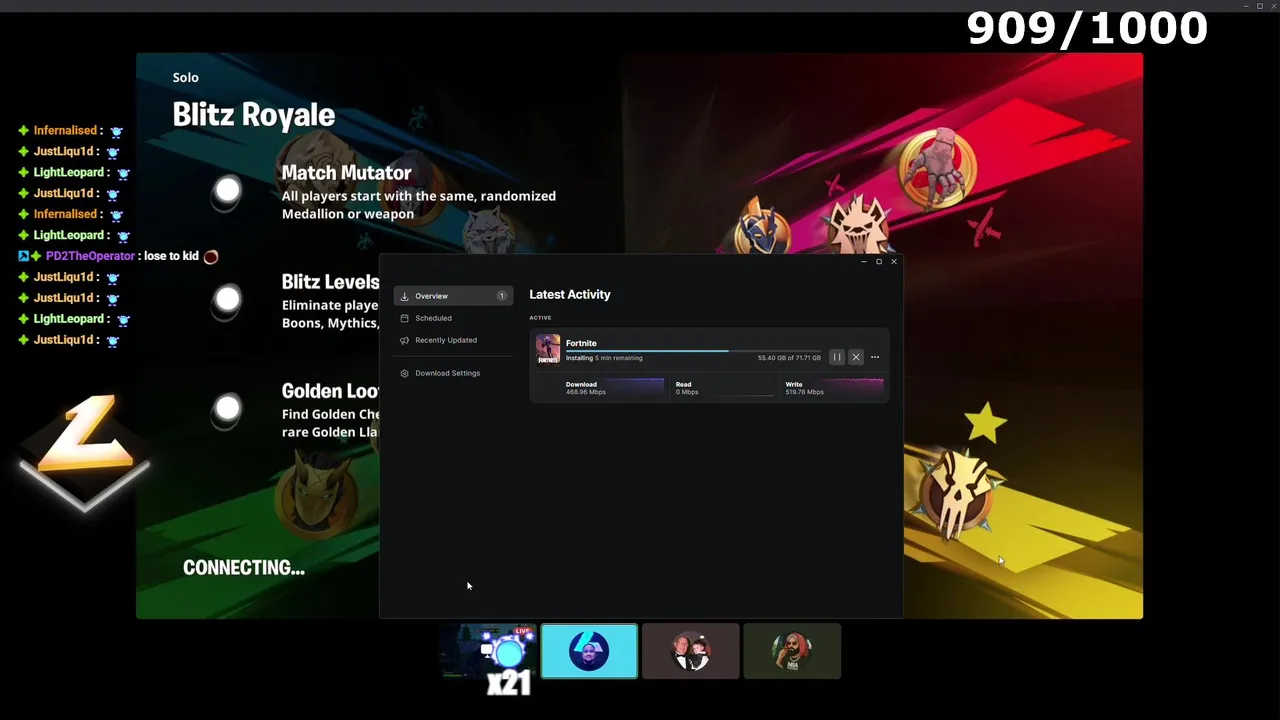Close the downloads launcher window

[x=894, y=262]
